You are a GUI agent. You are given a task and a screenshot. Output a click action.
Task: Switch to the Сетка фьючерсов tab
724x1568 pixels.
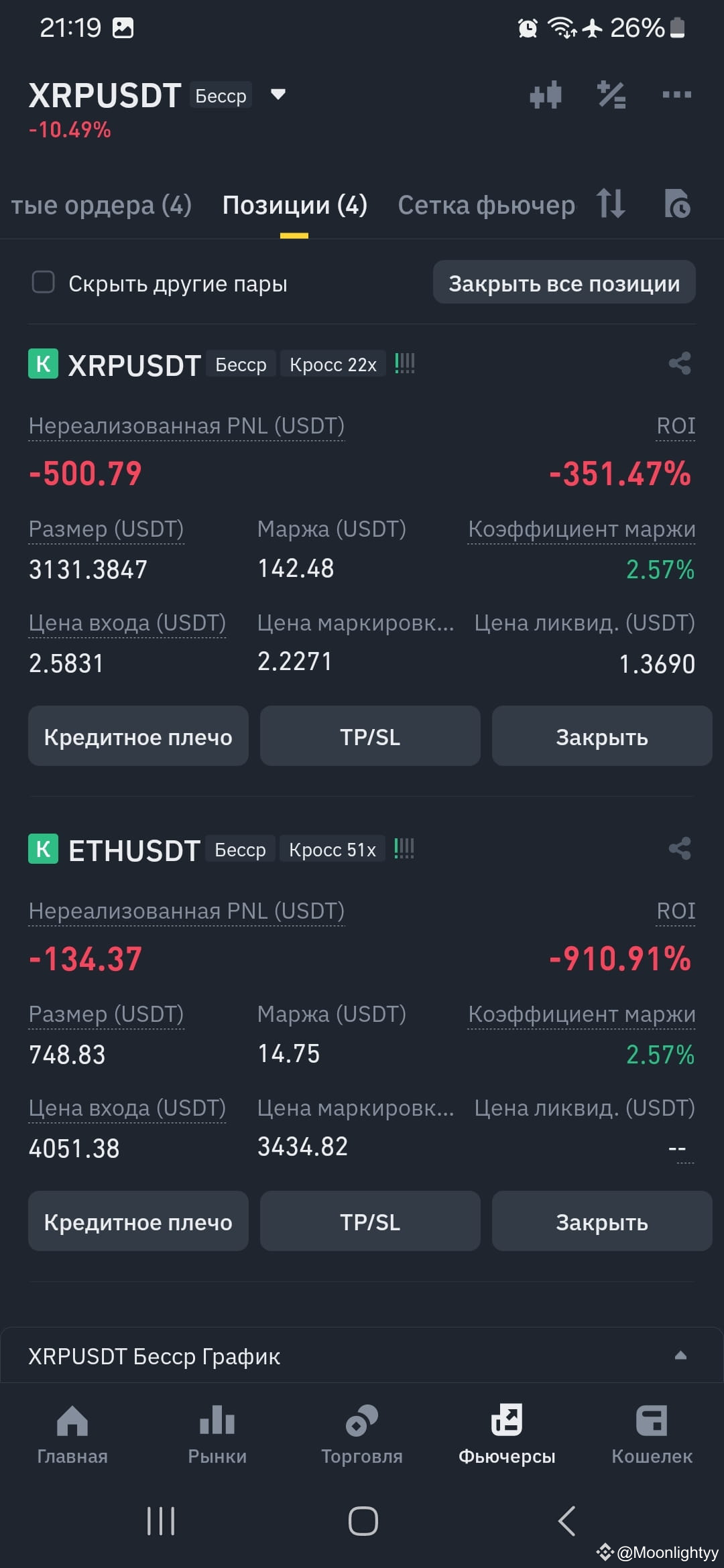pyautogui.click(x=487, y=205)
